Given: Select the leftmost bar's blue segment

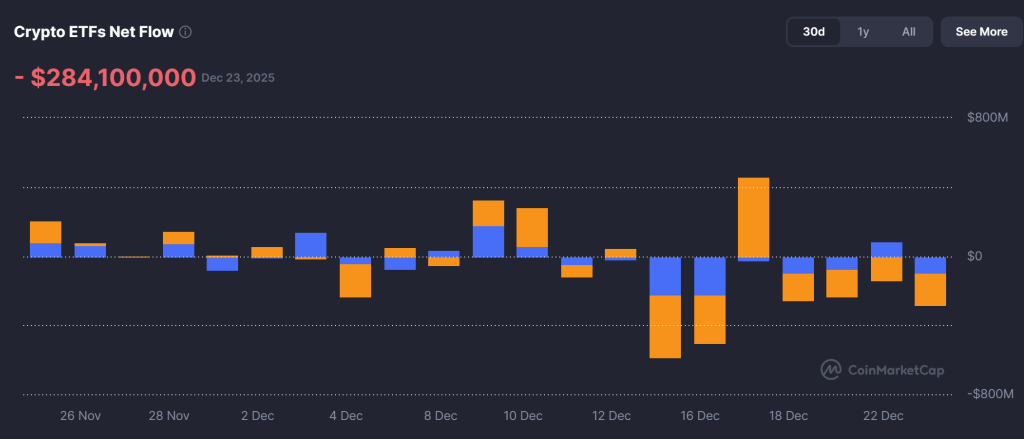Looking at the screenshot, I should click(46, 250).
